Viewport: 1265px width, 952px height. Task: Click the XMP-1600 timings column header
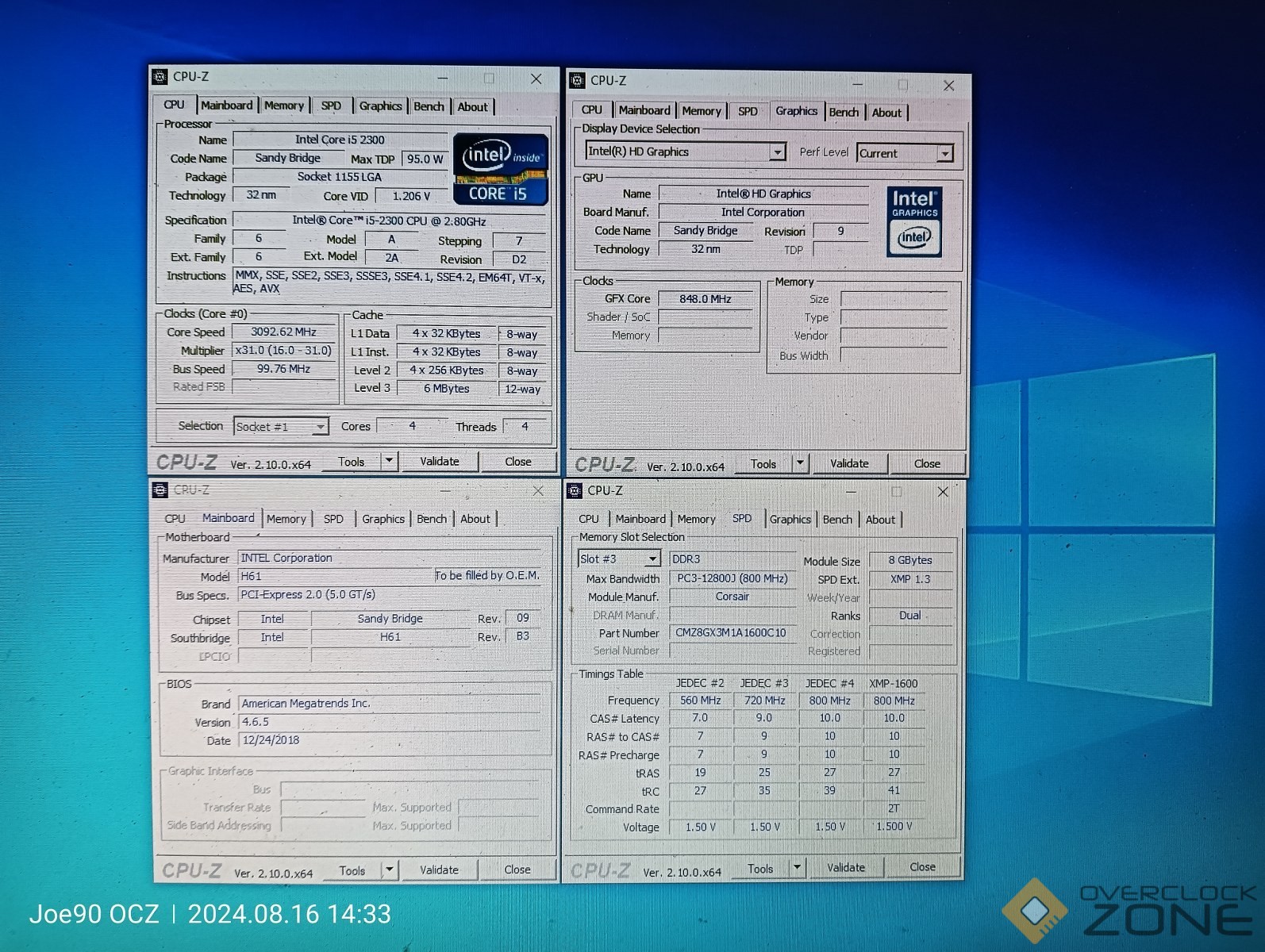[x=894, y=683]
